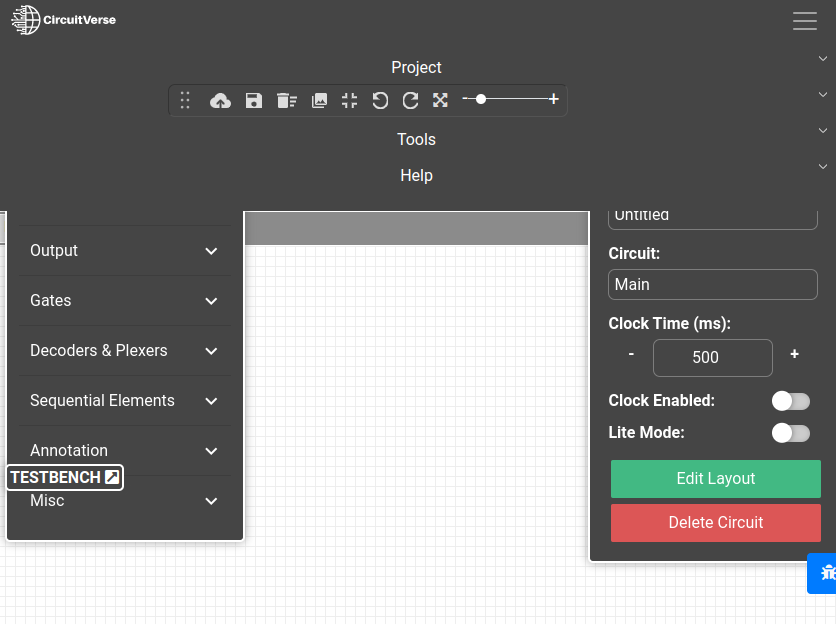Toggle the Lite Mode switch

791,433
